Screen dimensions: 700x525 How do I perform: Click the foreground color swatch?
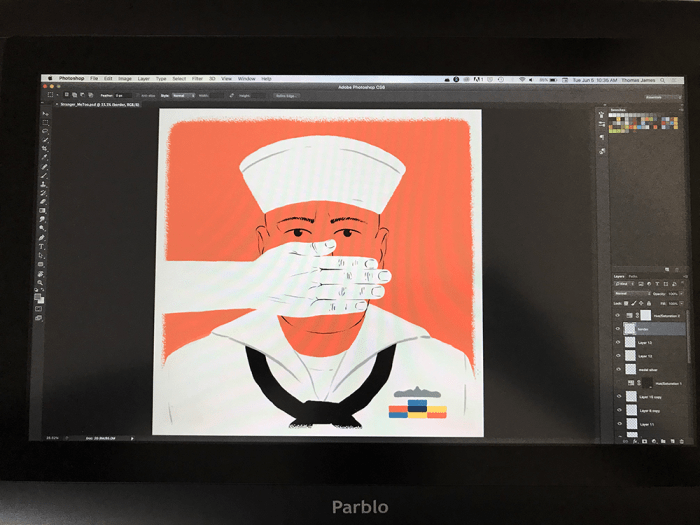40,297
